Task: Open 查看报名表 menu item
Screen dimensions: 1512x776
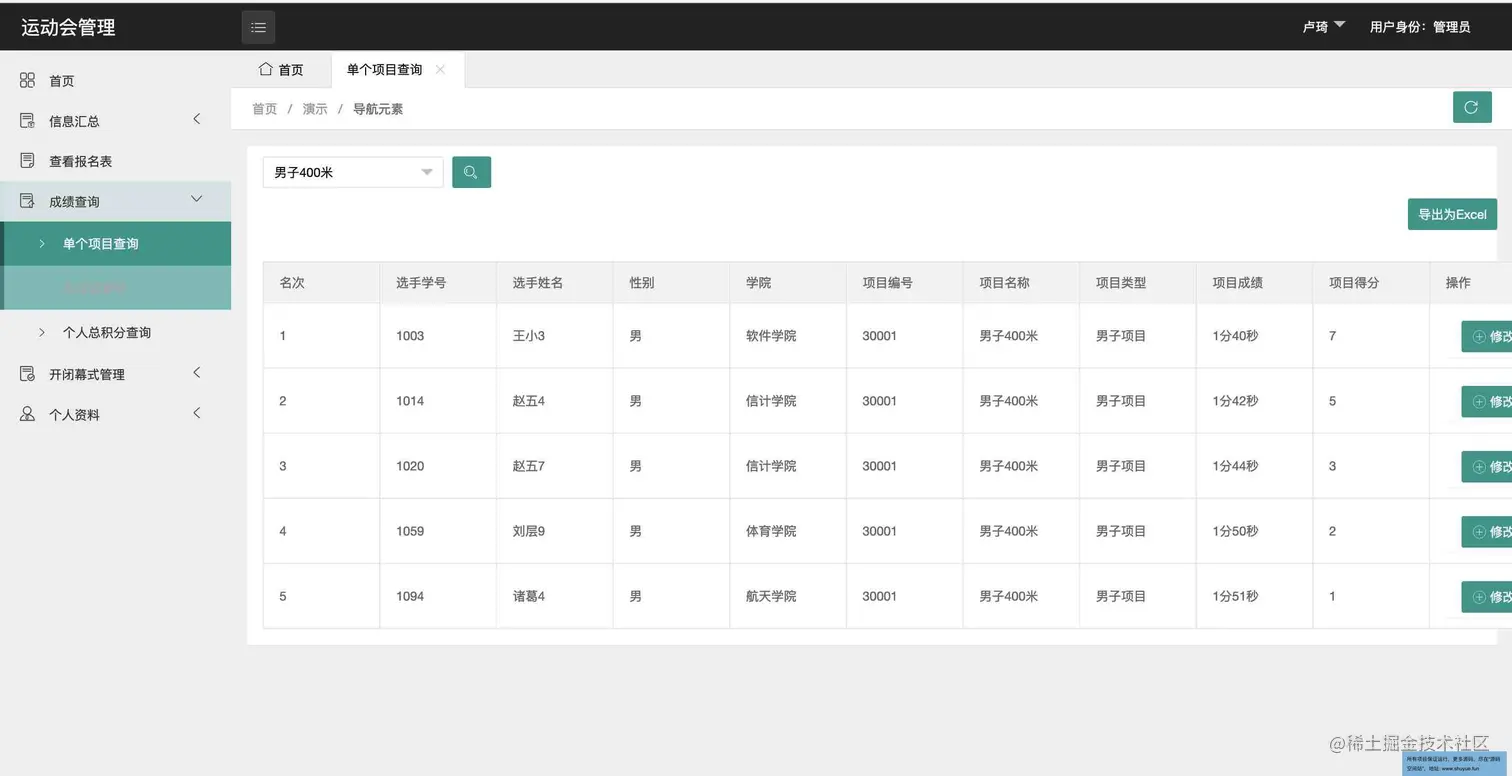Action: (x=116, y=161)
